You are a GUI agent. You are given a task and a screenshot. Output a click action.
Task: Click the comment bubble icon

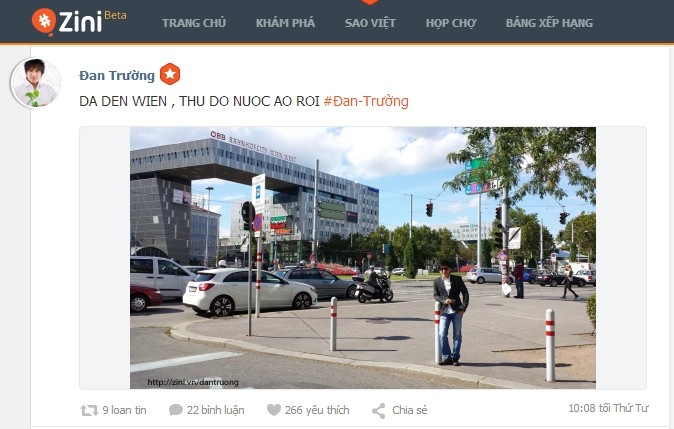point(175,410)
